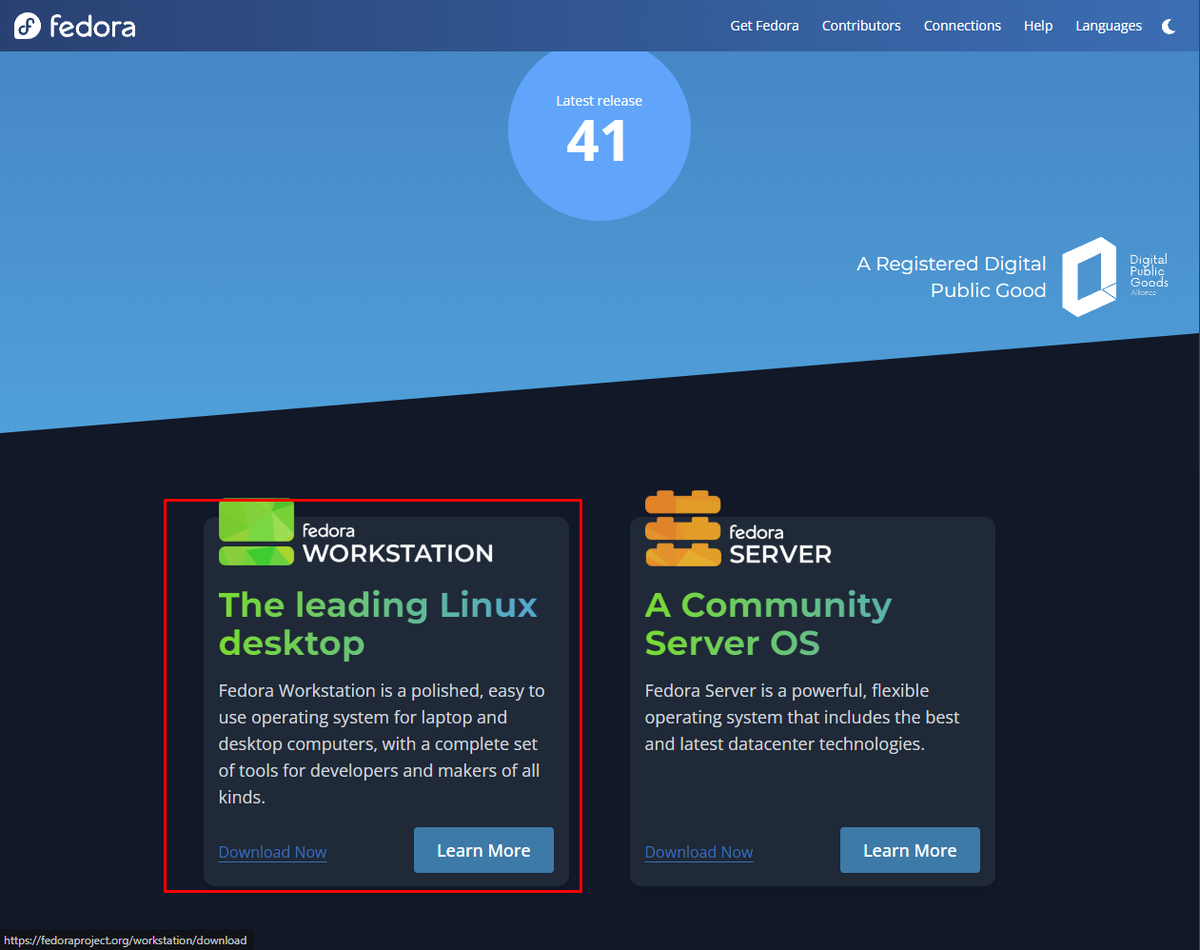Click Server Download Now link
This screenshot has height=950, width=1200.
coord(699,852)
